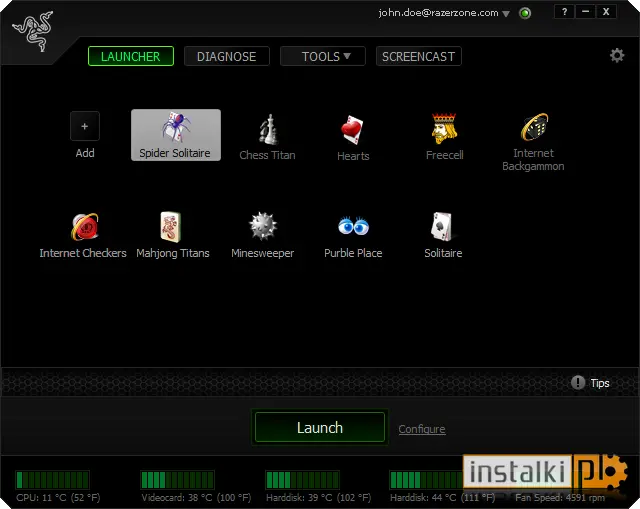Open the Configure link
Image resolution: width=640 pixels, height=509 pixels.
422,429
